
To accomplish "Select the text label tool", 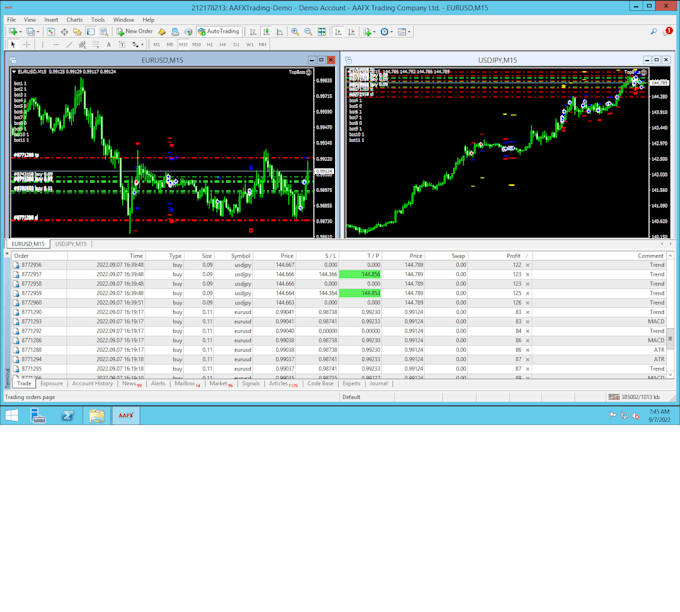I will 122,44.
